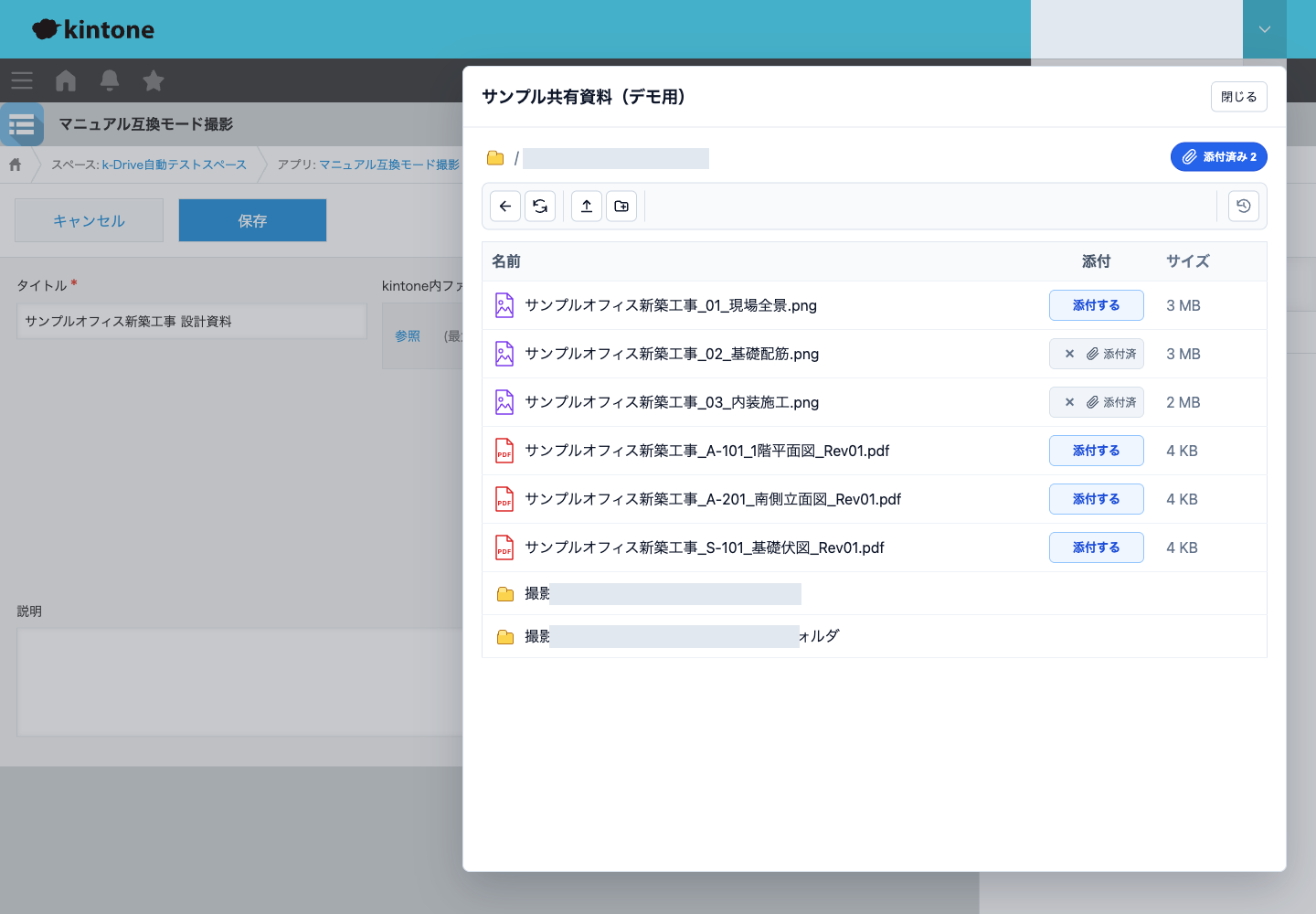The height and width of the screenshot is (914, 1316).
Task: Open the マニュアル互換モード撮影 app breadcrumb link
Action: point(389,165)
